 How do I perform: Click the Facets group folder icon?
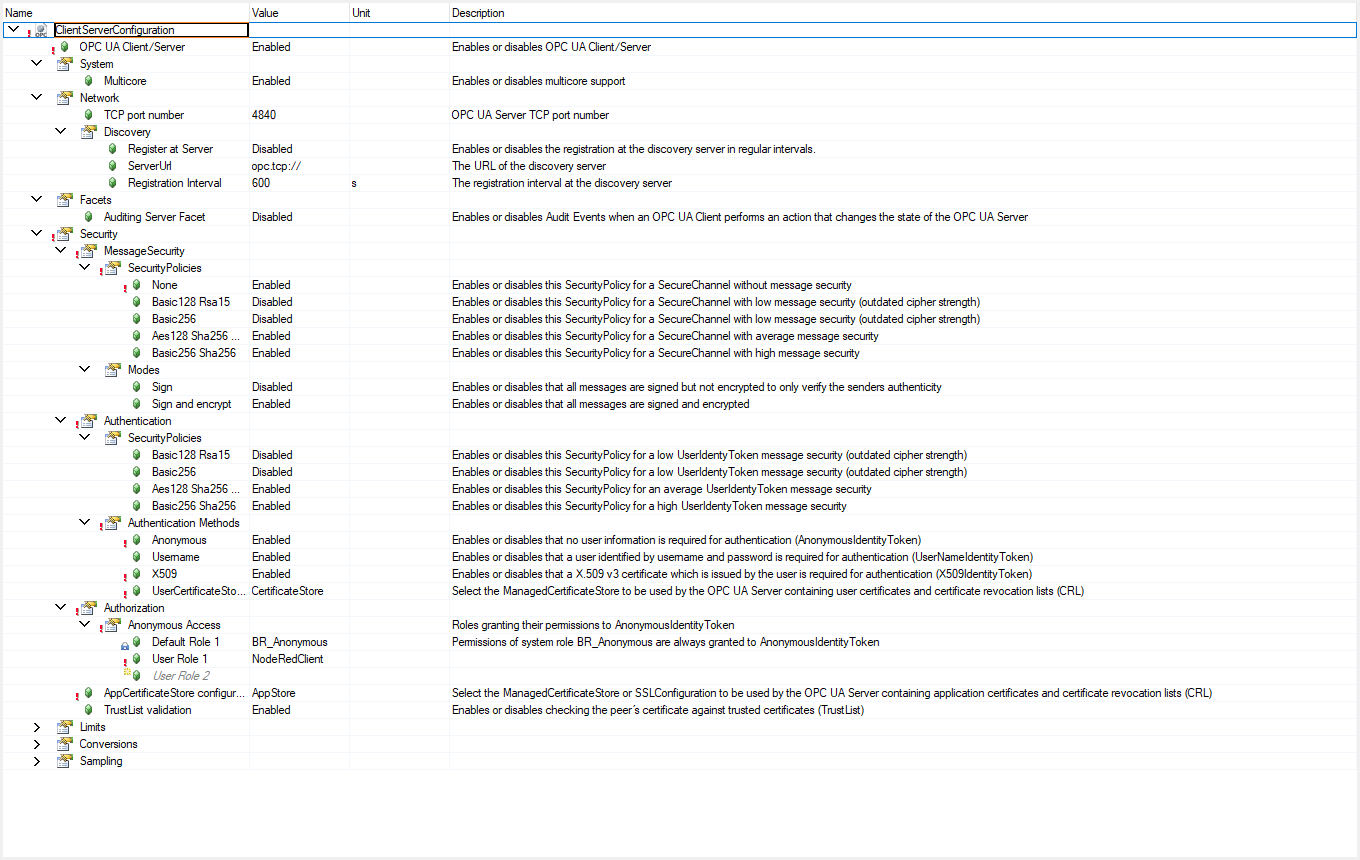click(65, 200)
